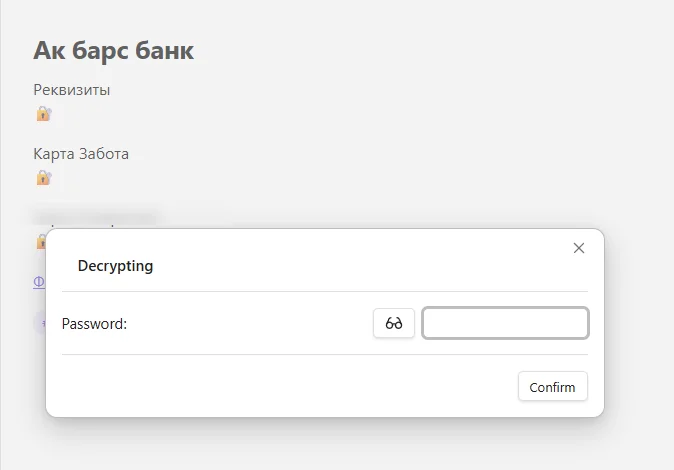Click the left pane border line

pyautogui.click(x=0, y=235)
